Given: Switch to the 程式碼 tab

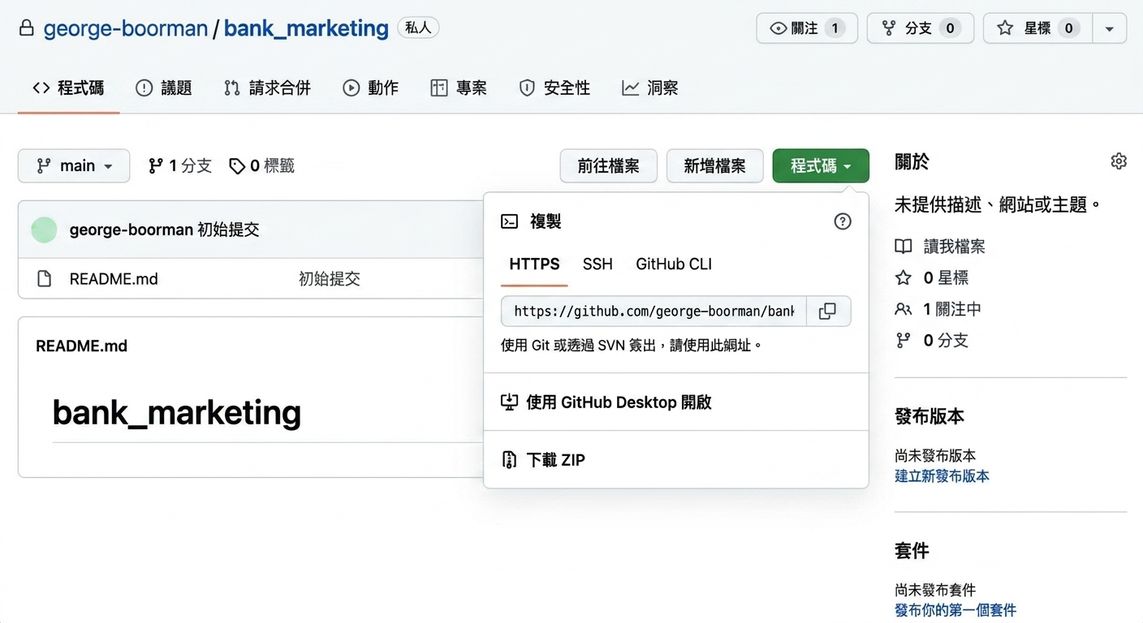Looking at the screenshot, I should (x=69, y=88).
